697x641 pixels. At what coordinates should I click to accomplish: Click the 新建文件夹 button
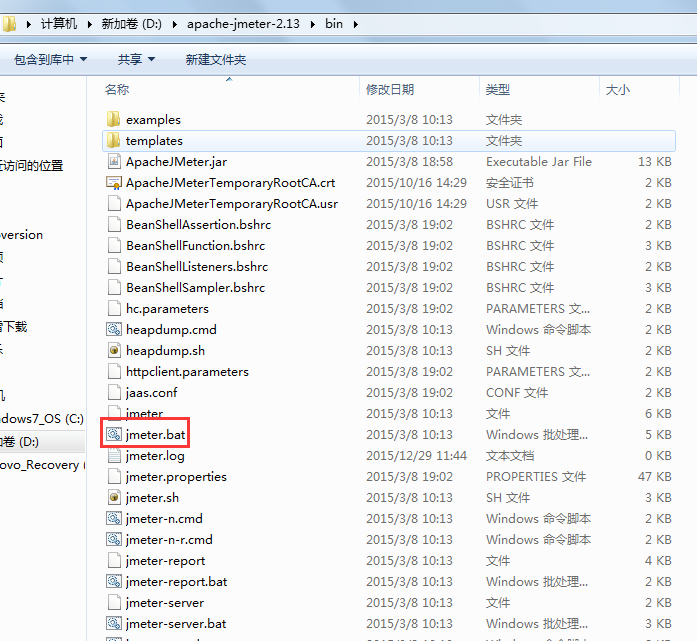click(215, 60)
